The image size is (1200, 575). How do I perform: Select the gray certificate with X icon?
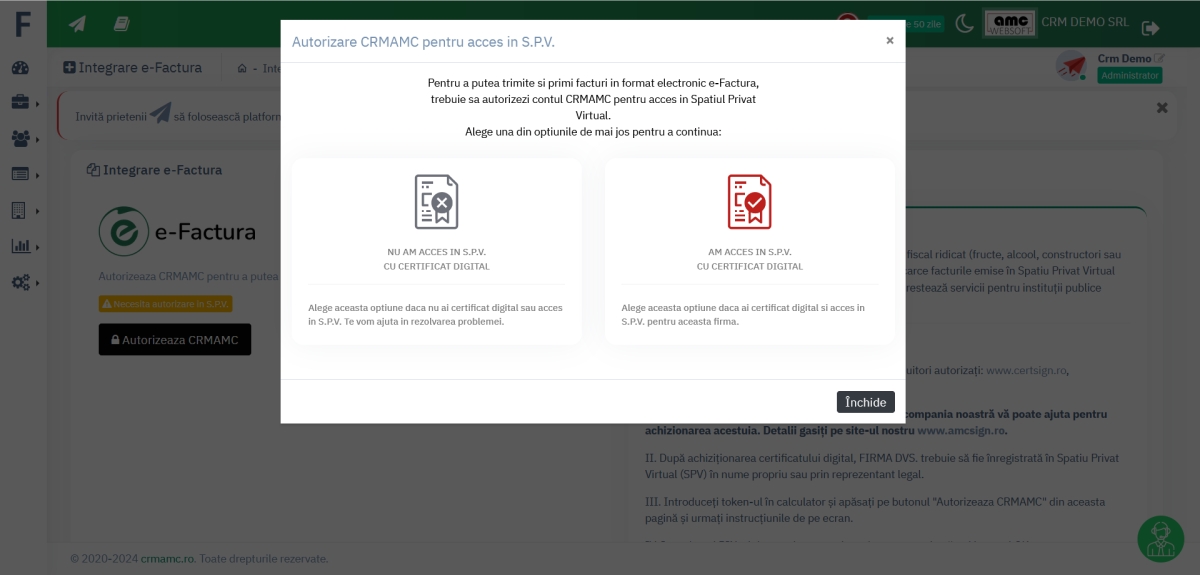point(436,201)
